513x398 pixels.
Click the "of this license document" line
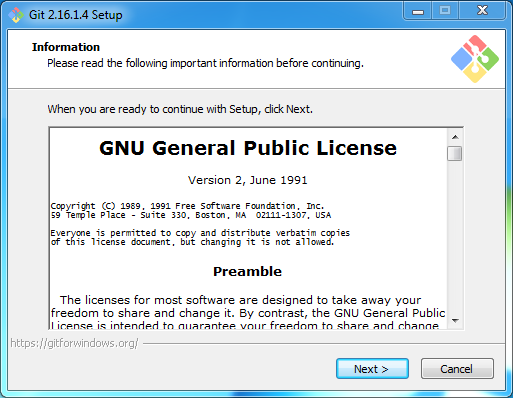pyautogui.click(x=192, y=242)
